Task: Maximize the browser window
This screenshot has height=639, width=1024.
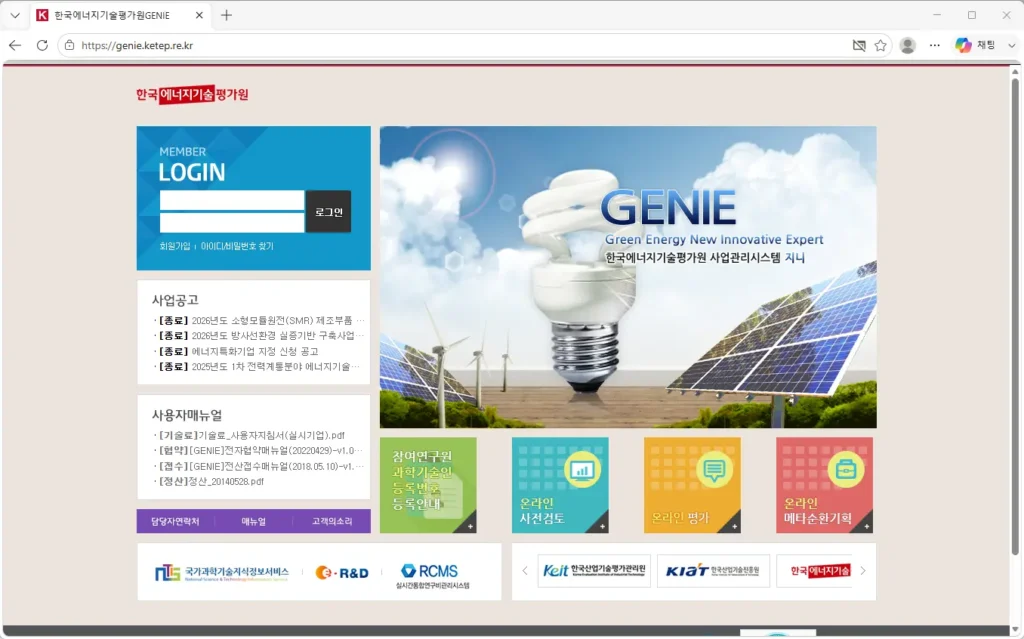Action: (x=972, y=15)
